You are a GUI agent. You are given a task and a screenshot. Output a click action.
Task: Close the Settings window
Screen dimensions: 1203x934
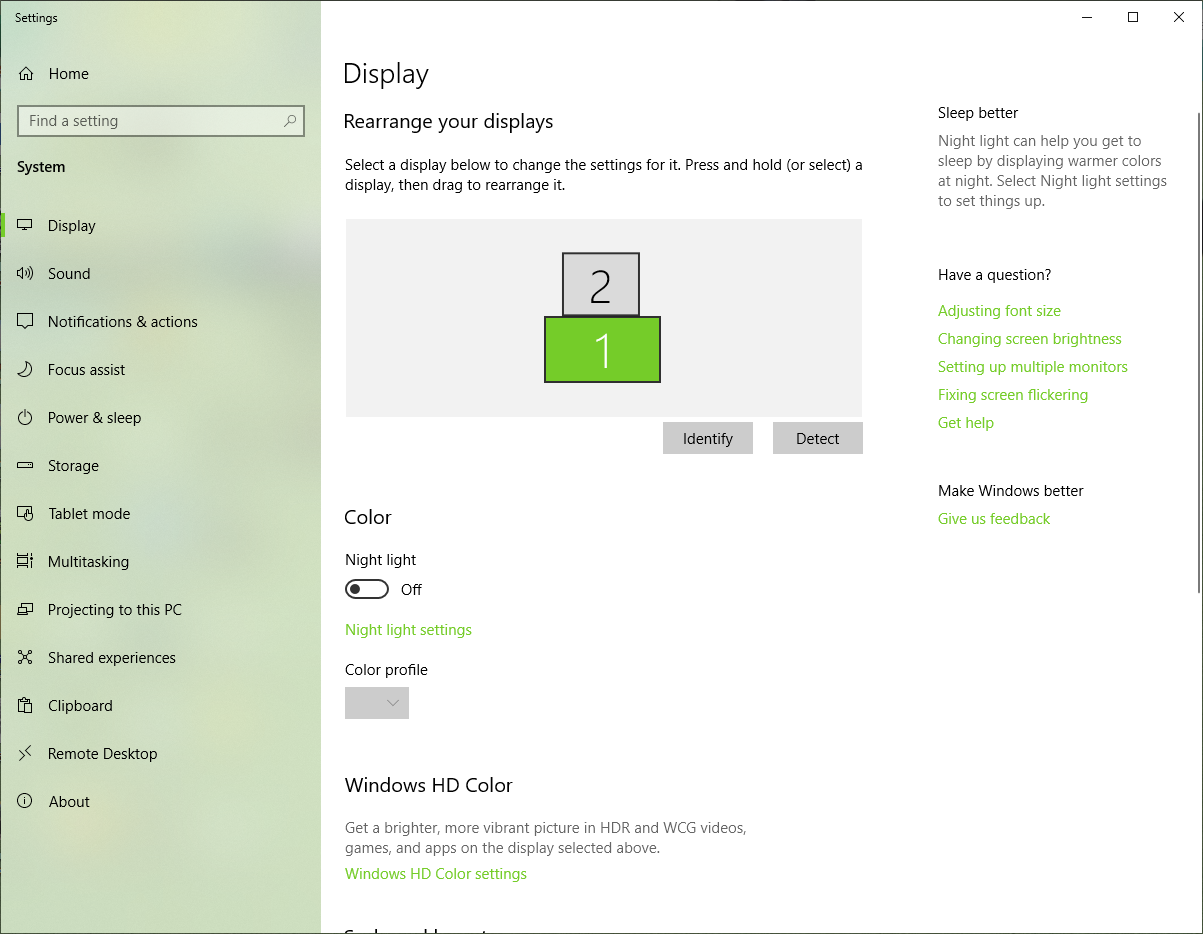tap(1179, 17)
